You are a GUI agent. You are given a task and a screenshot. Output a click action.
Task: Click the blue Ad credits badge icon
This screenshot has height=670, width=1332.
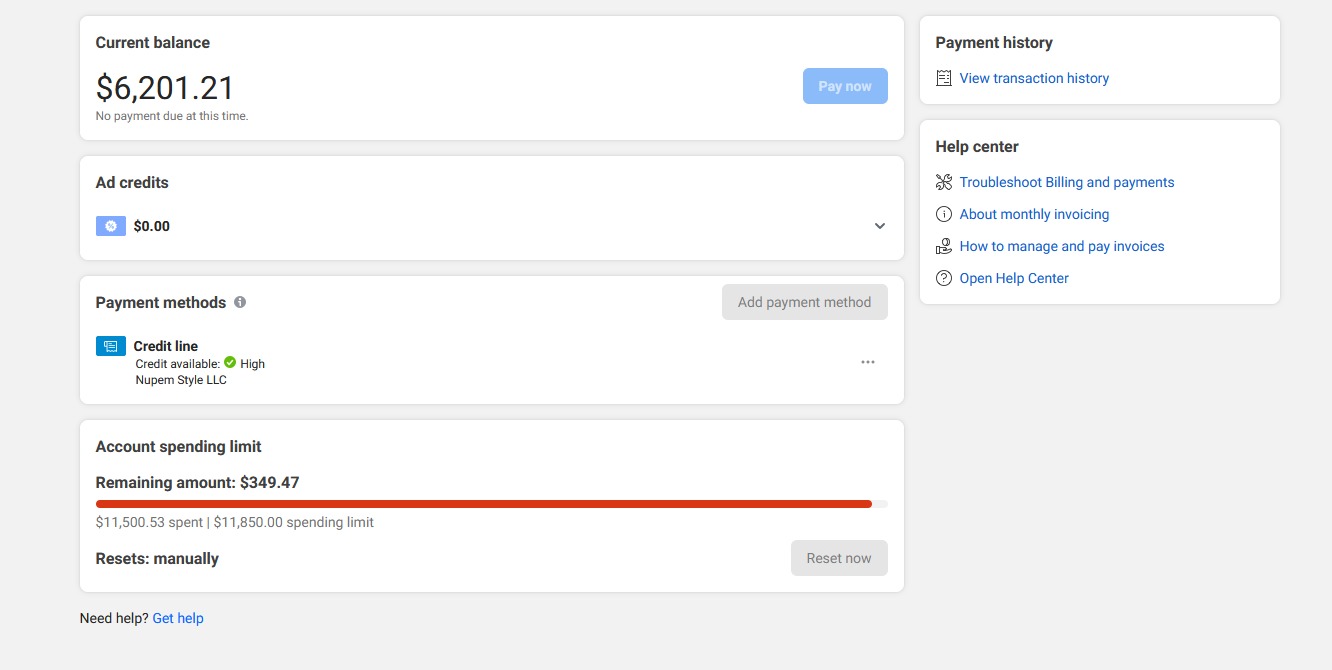coord(110,226)
